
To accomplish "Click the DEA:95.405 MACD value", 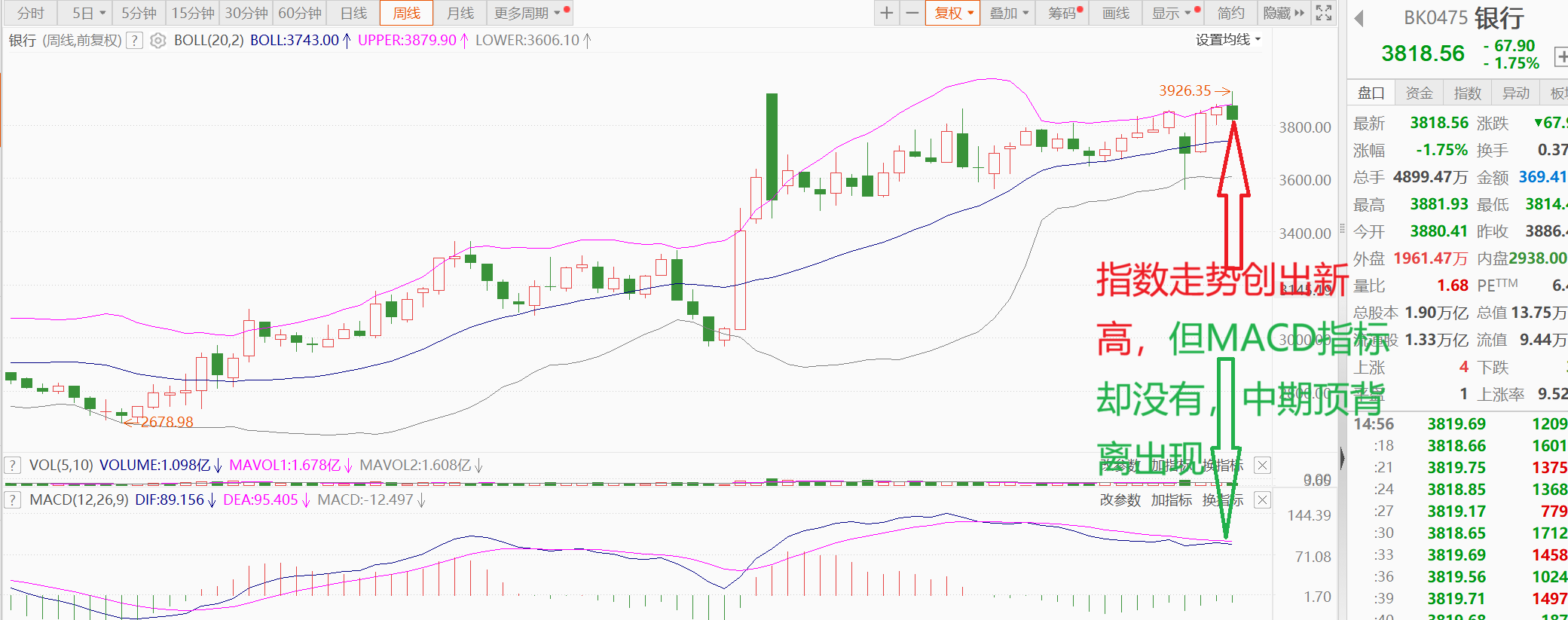I will pyautogui.click(x=261, y=500).
